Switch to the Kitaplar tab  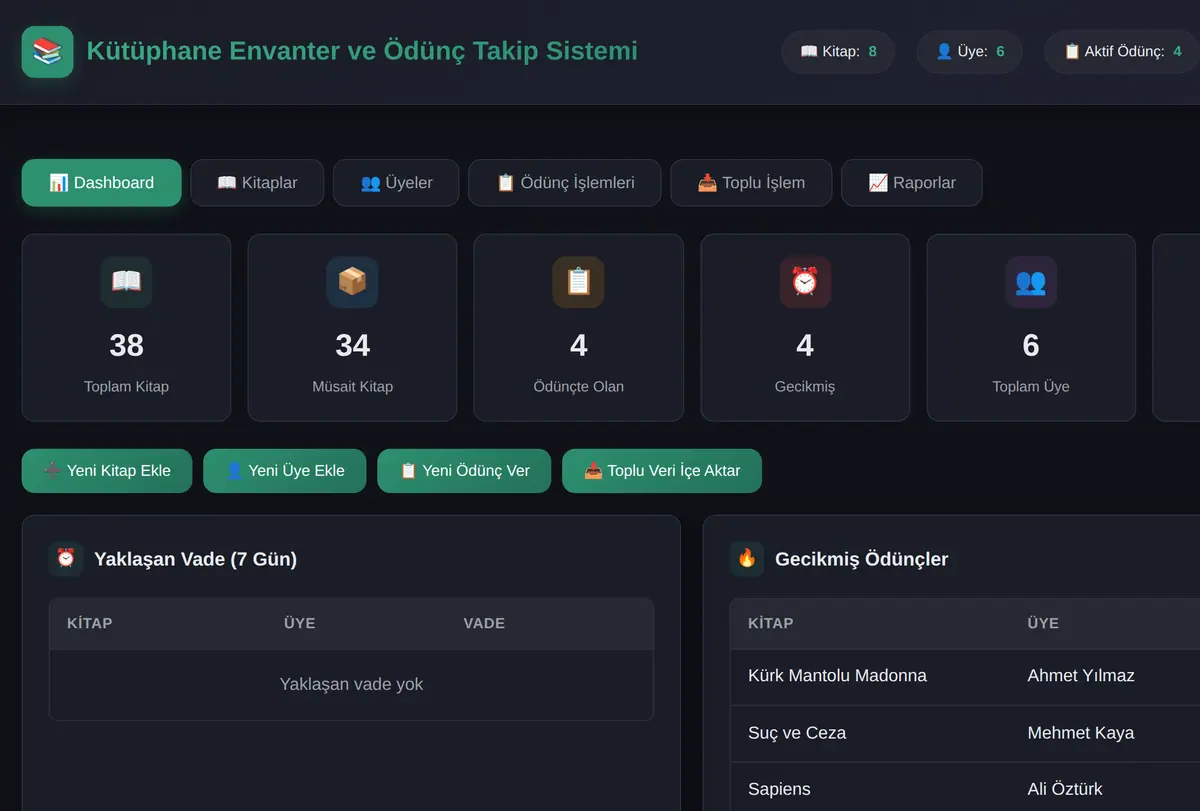[x=257, y=183]
